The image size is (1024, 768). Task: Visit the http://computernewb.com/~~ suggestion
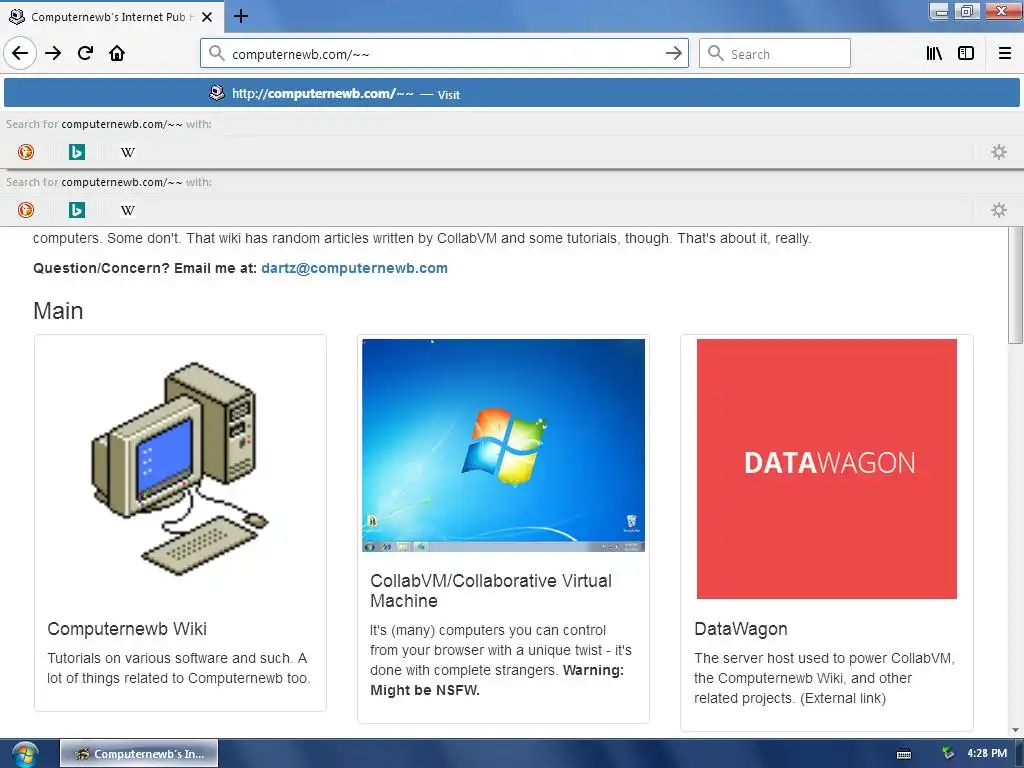click(x=512, y=93)
